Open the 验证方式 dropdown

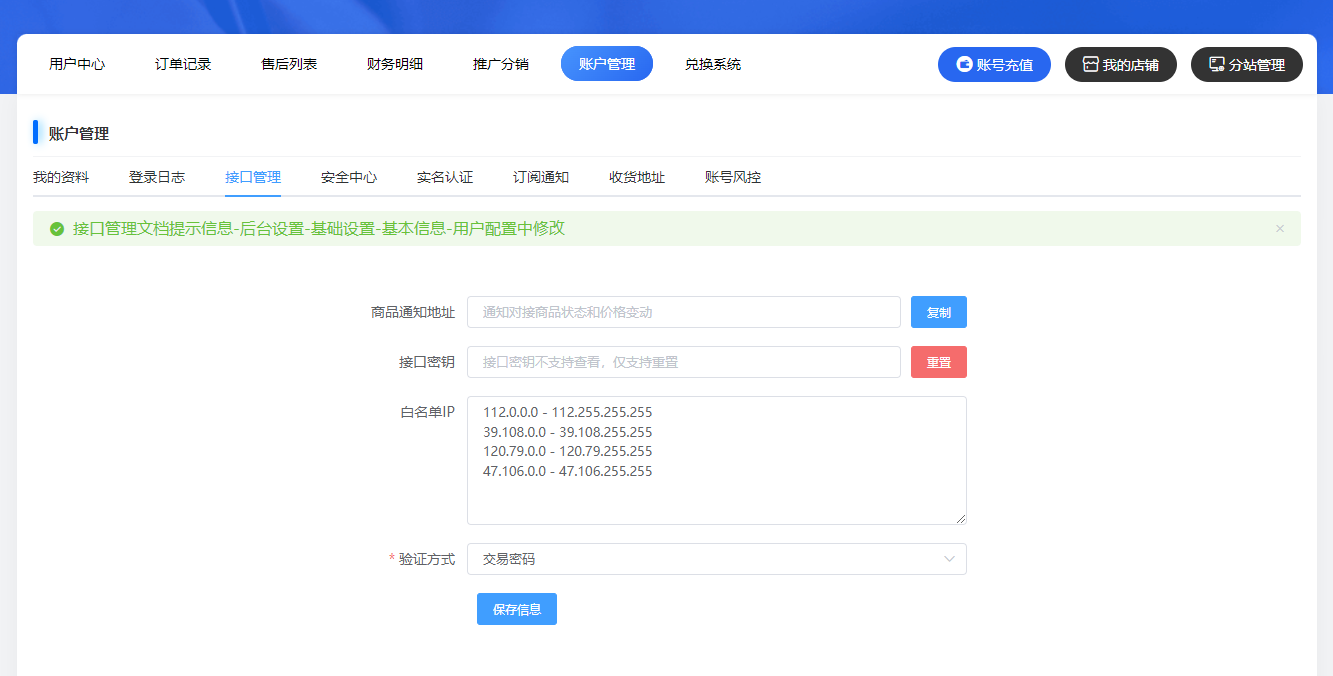[716, 559]
